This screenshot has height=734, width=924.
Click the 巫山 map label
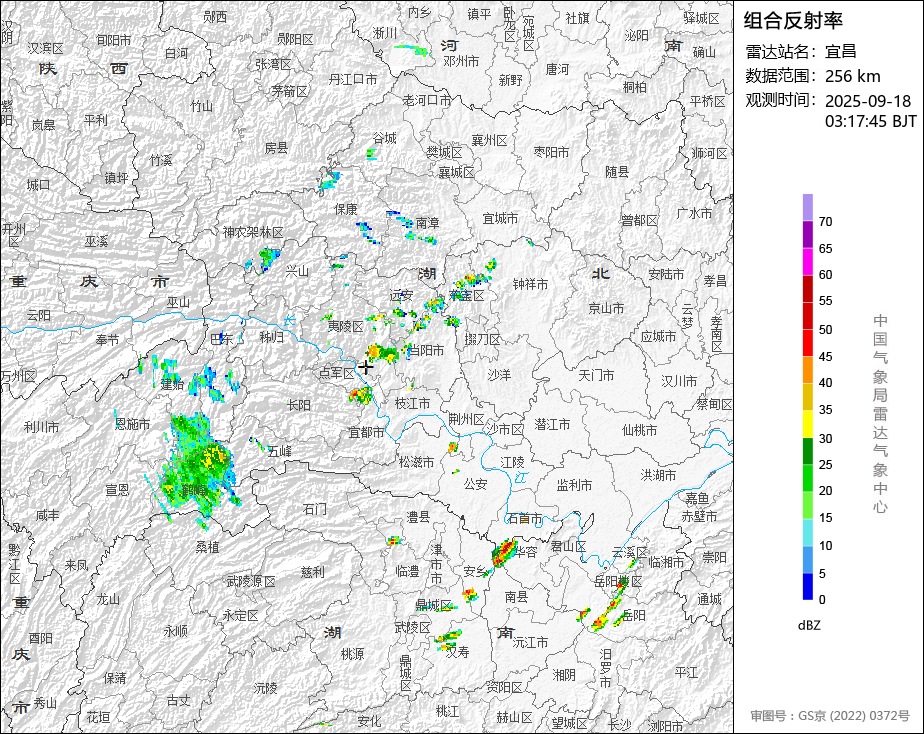pyautogui.click(x=177, y=302)
